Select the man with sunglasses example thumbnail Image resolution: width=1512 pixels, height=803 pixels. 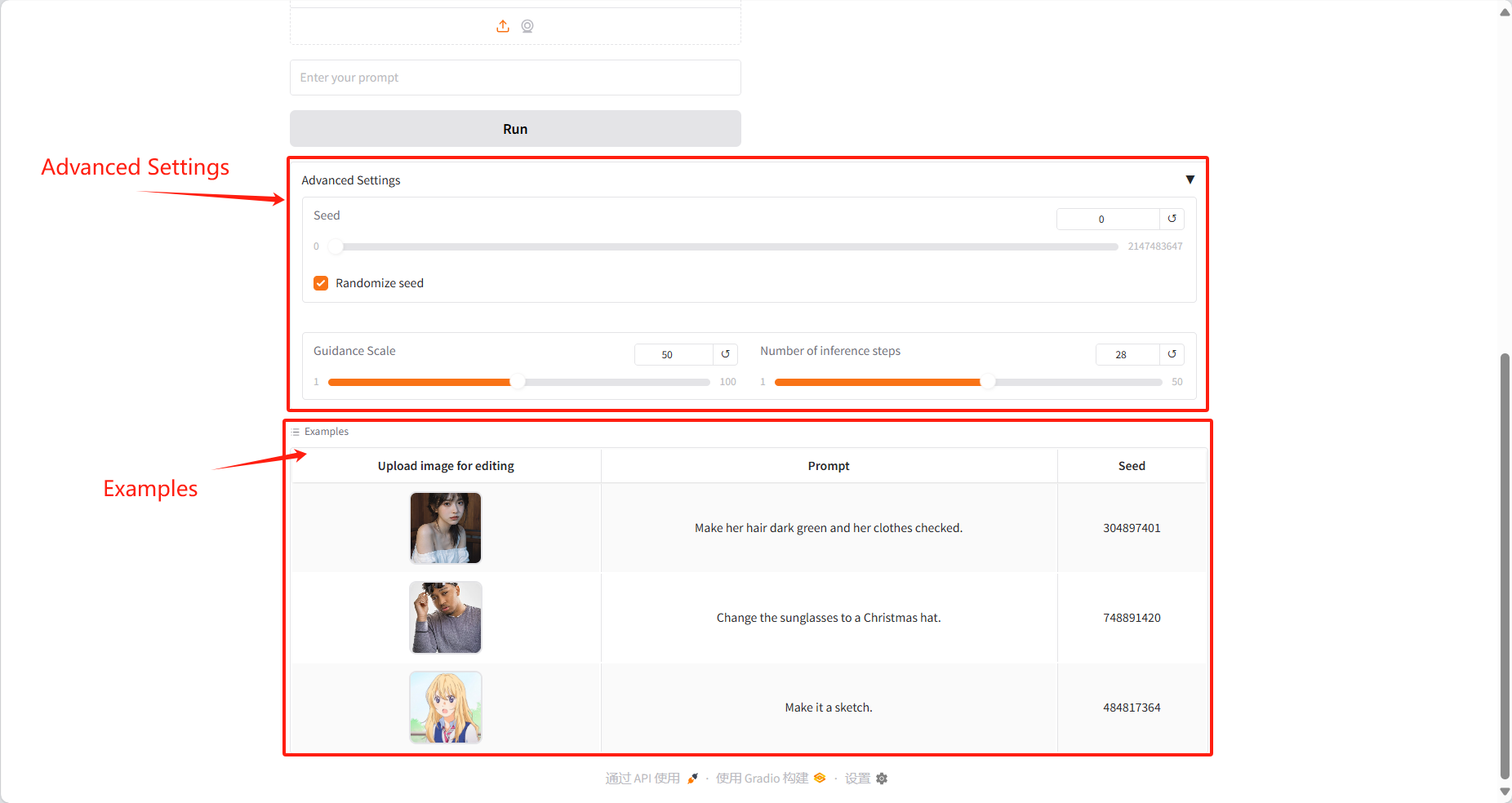pyautogui.click(x=446, y=618)
